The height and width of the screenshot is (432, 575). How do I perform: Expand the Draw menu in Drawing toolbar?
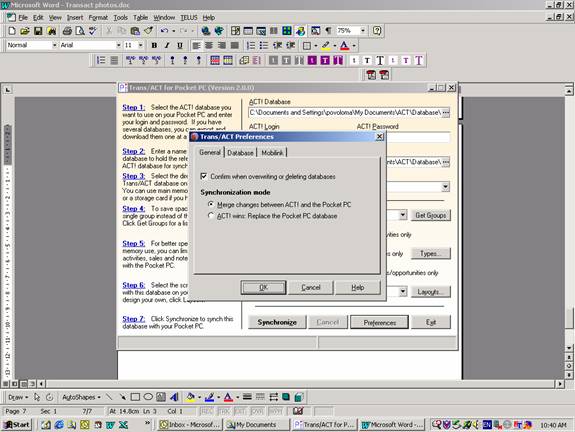click(18, 397)
